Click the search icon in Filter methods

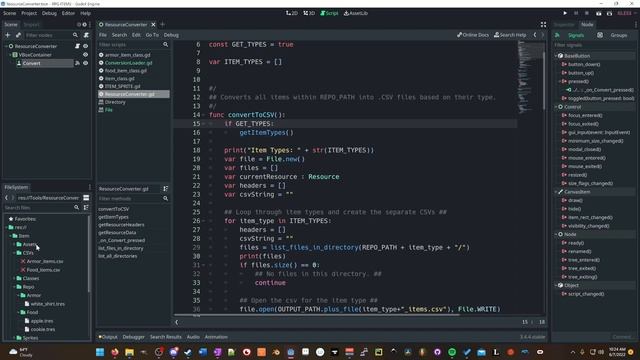click(165, 198)
